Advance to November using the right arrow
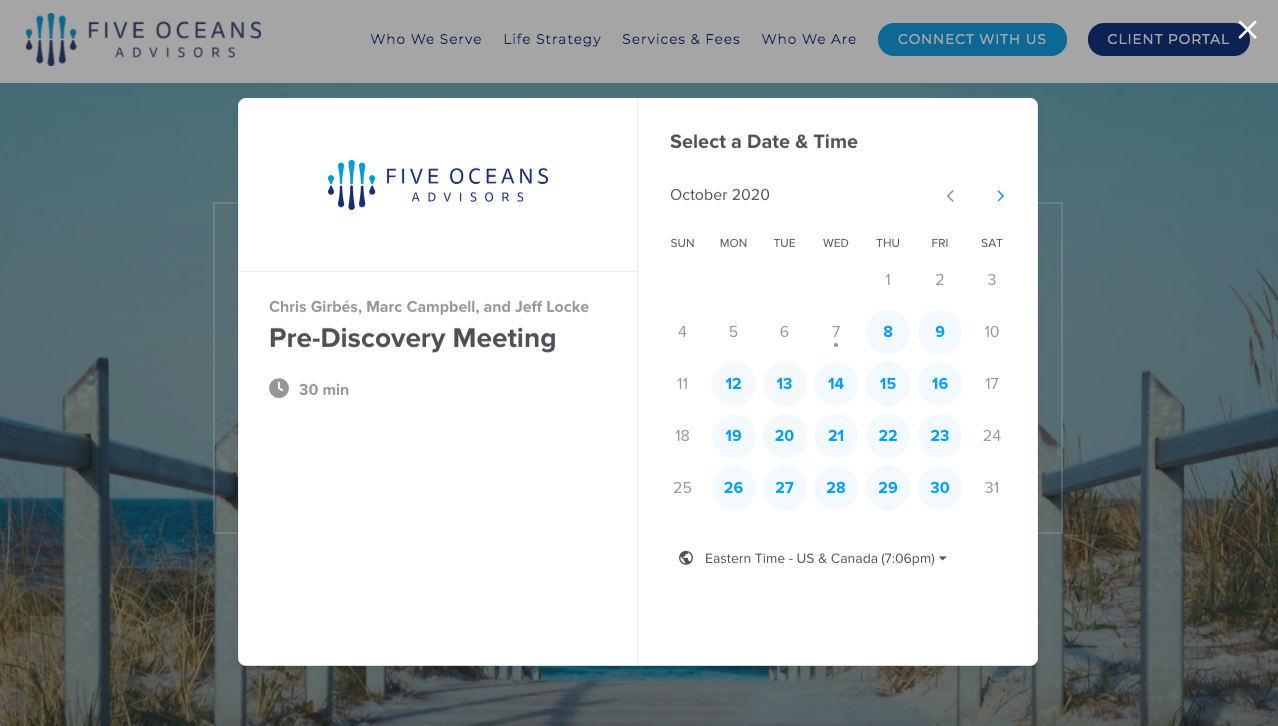 (1000, 196)
